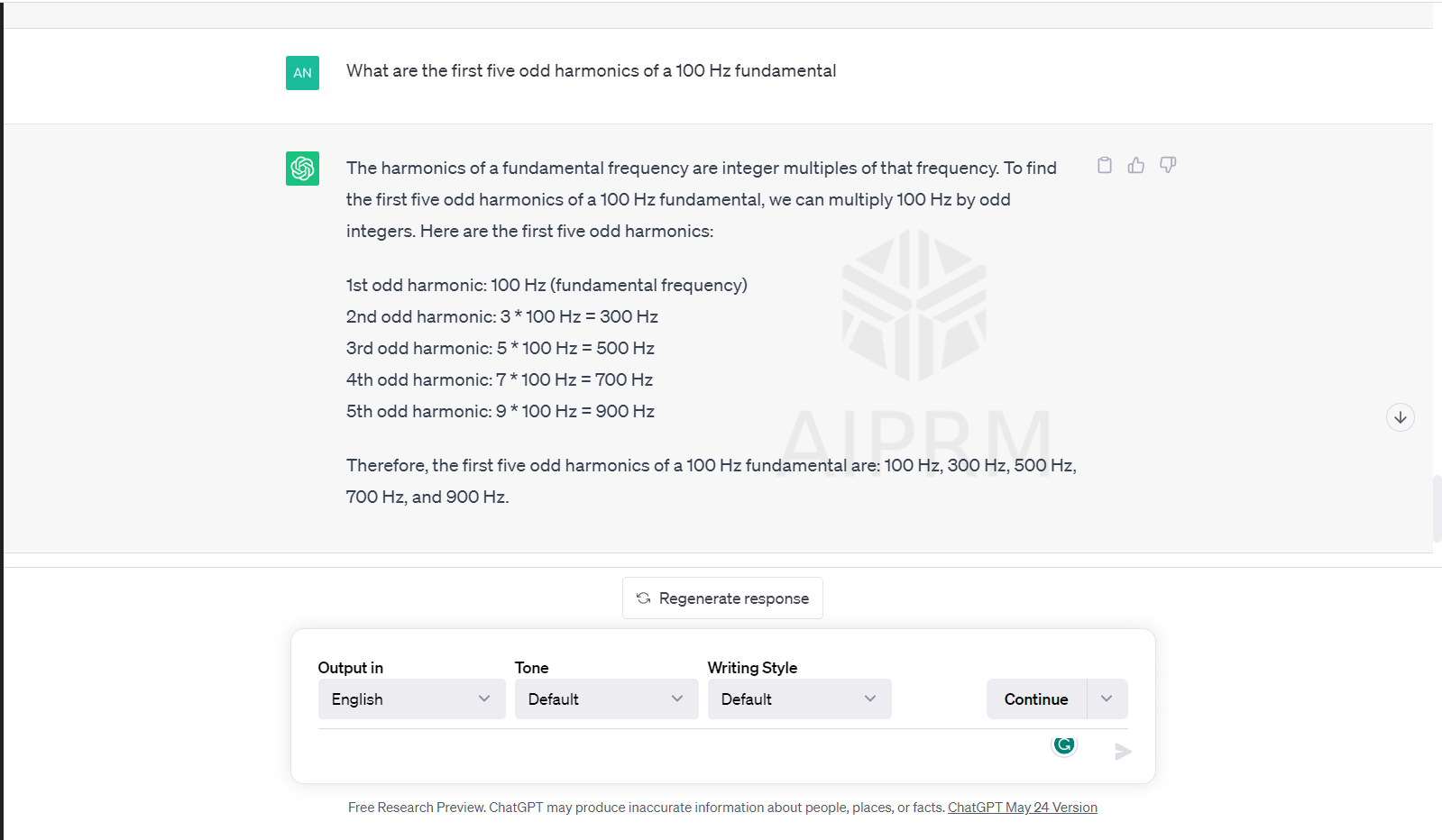The image size is (1442, 840).
Task: Click the user question text about odd harmonics
Action: coord(591,70)
